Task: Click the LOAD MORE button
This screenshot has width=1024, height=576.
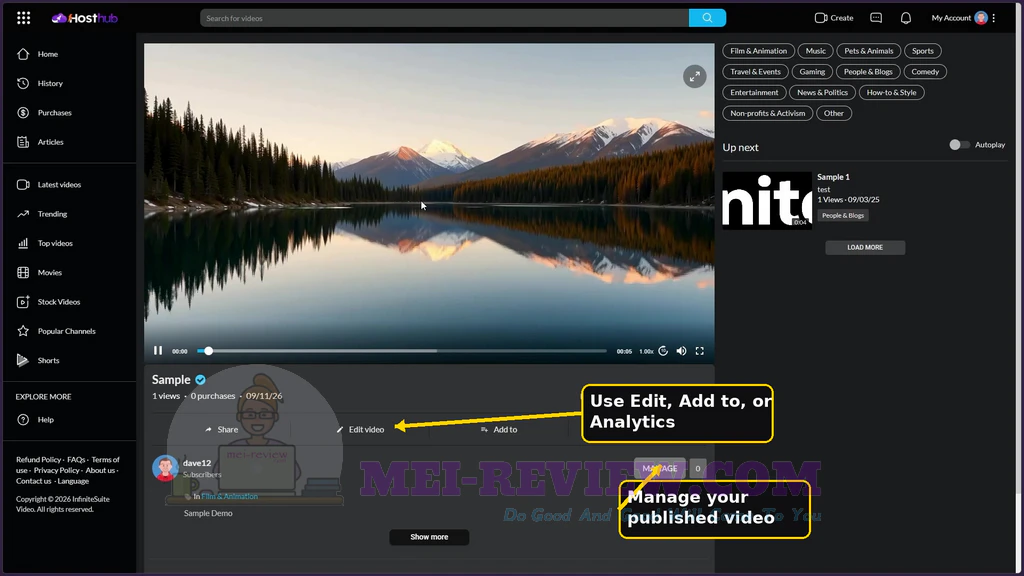Action: pyautogui.click(x=865, y=248)
